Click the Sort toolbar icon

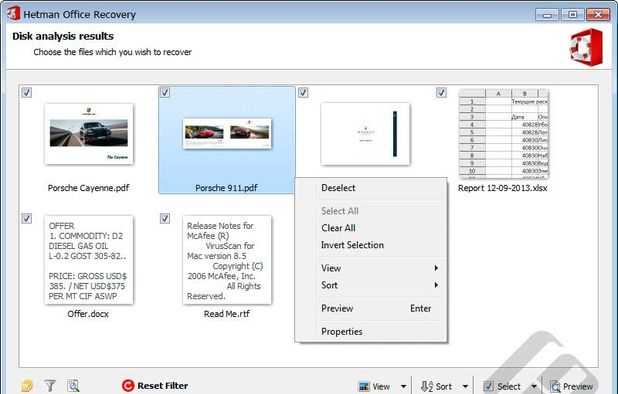426,387
